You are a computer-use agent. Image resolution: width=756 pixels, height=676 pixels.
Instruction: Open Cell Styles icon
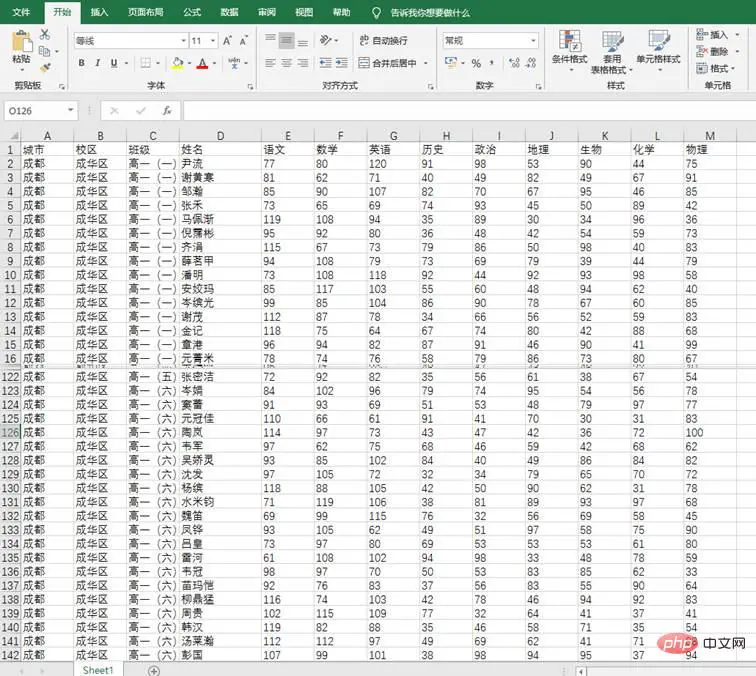(659, 41)
